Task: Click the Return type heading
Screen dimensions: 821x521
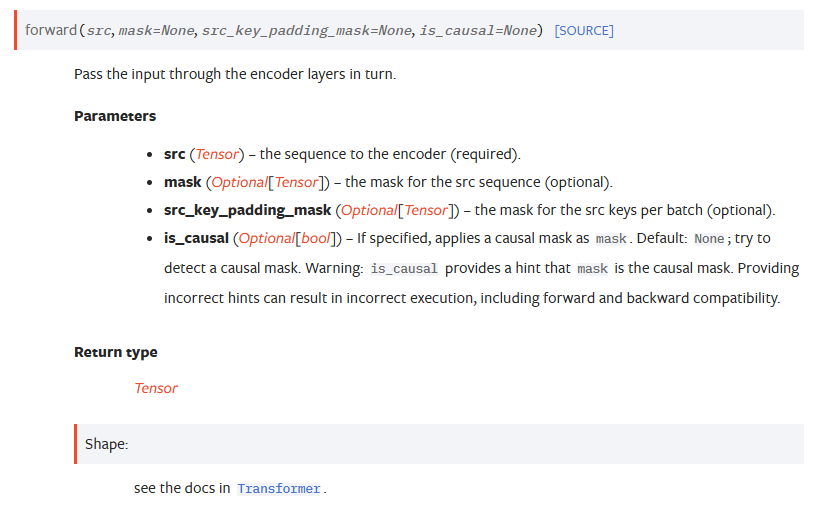Action: click(x=115, y=352)
